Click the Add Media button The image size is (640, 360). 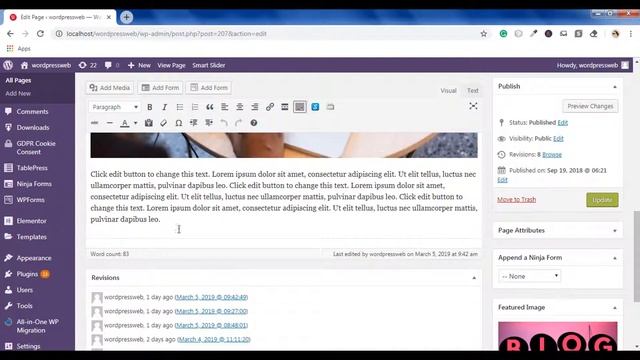110,88
